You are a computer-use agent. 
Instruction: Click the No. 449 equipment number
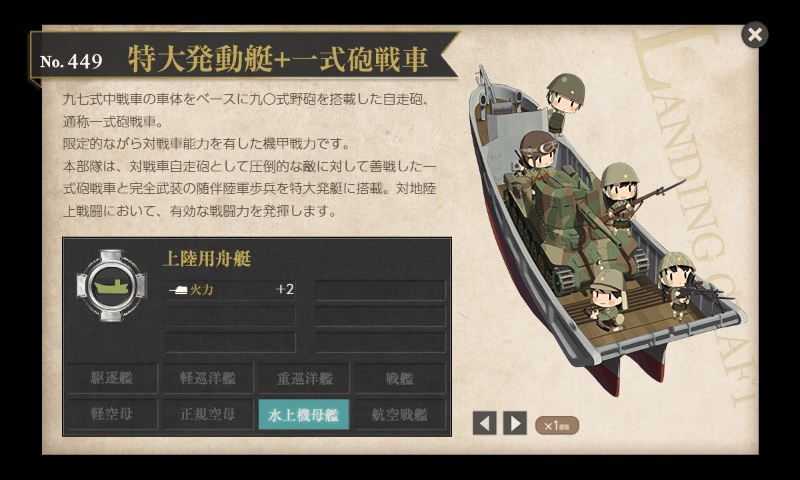(x=71, y=61)
